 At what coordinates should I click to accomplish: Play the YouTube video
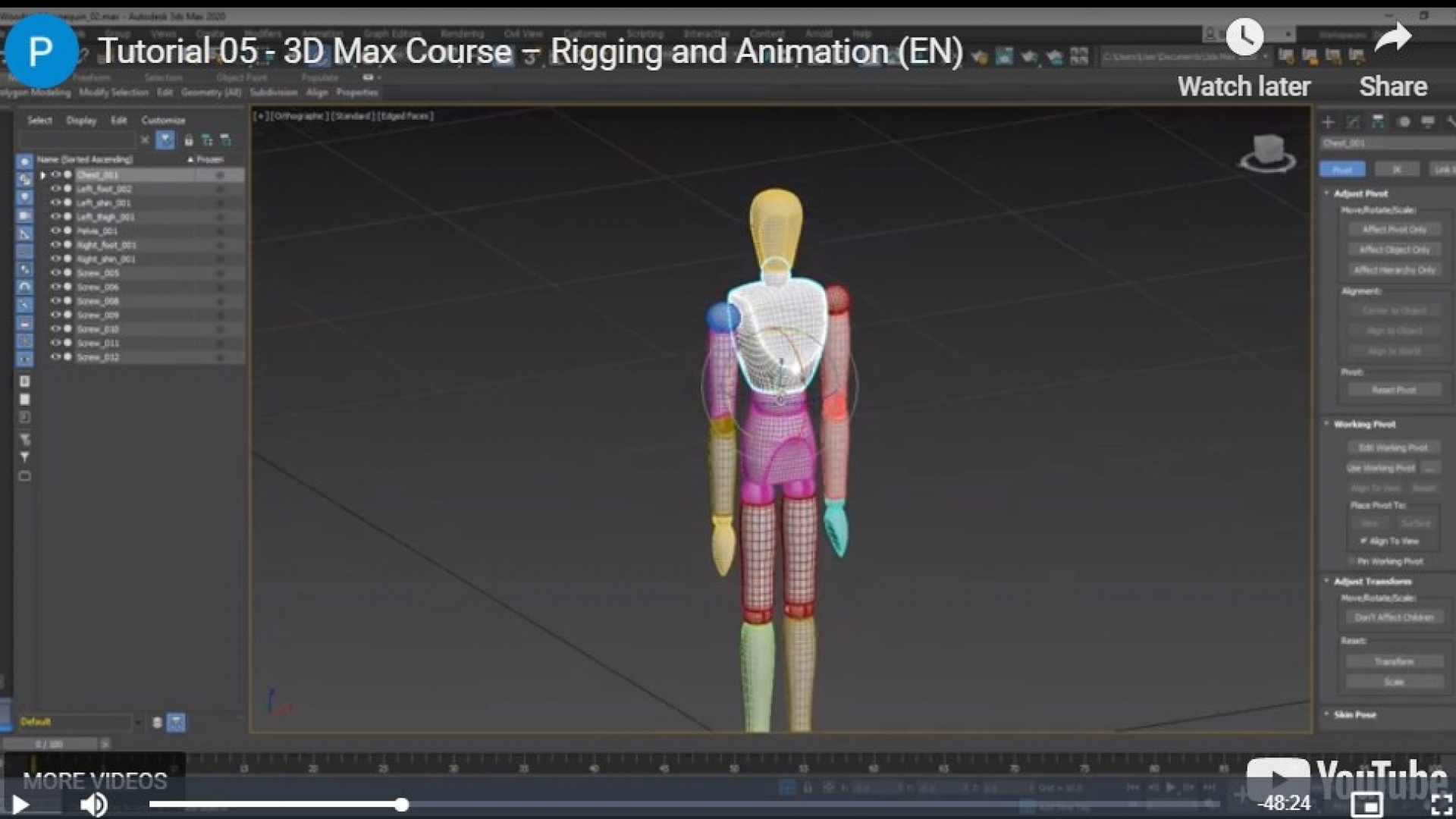[x=20, y=804]
